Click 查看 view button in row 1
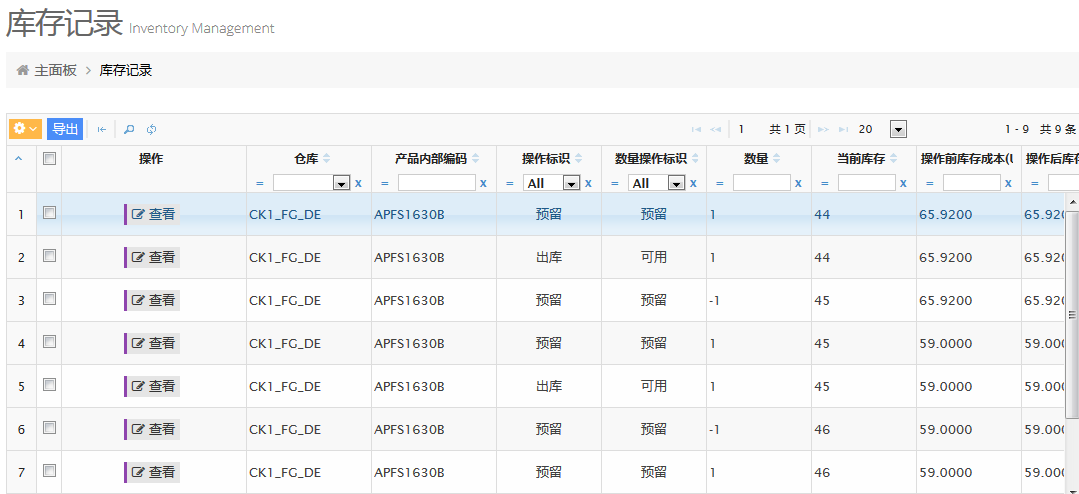 click(153, 215)
